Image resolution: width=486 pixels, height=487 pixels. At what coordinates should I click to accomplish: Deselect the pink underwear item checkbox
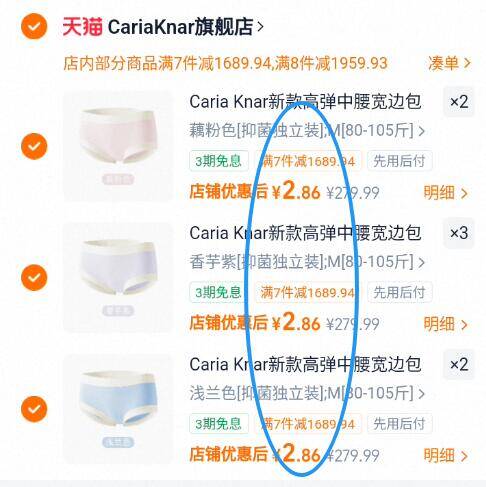click(x=34, y=146)
